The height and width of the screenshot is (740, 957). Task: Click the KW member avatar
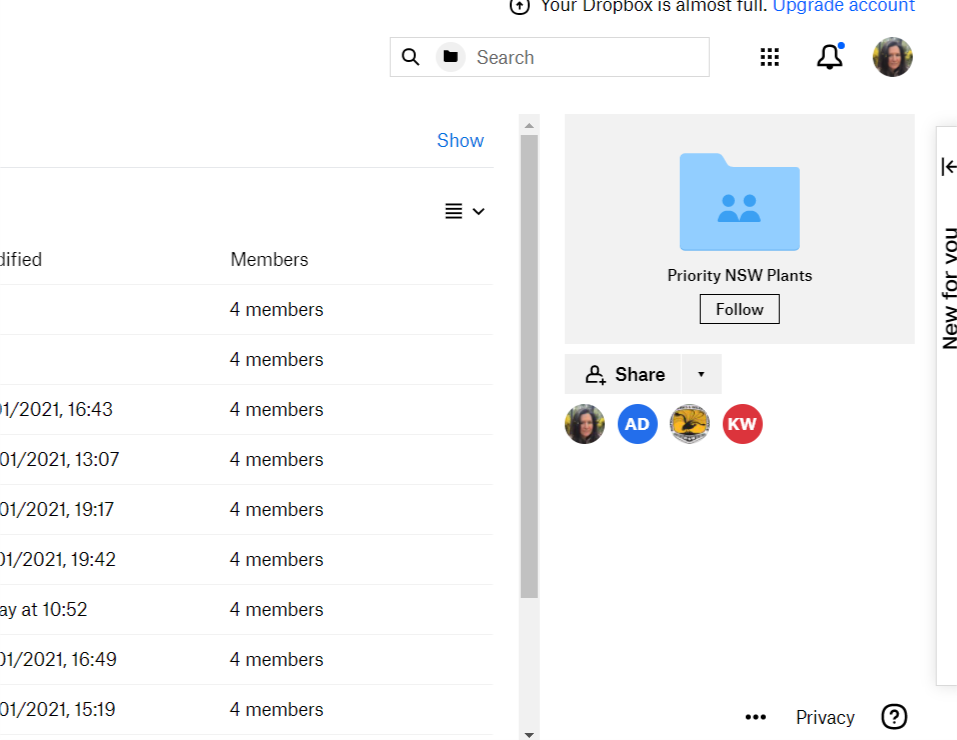(742, 424)
